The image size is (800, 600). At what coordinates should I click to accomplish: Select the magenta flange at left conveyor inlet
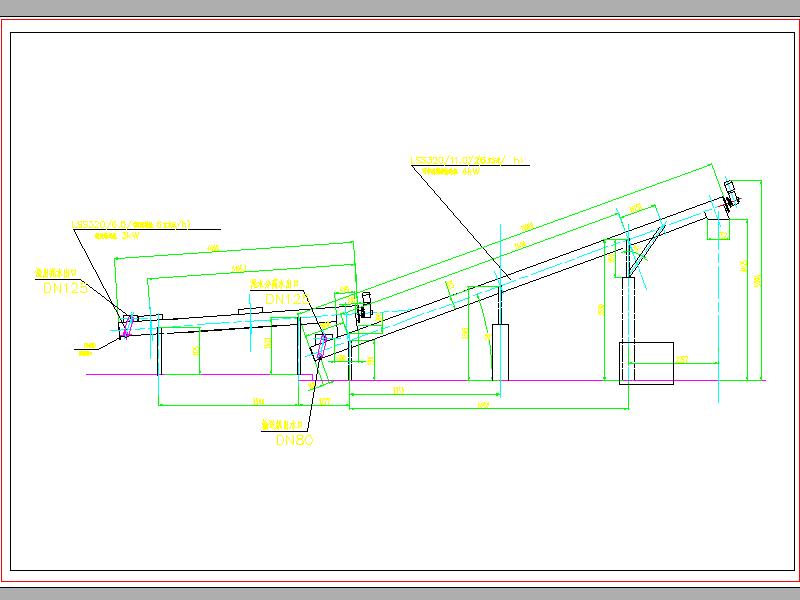125,327
